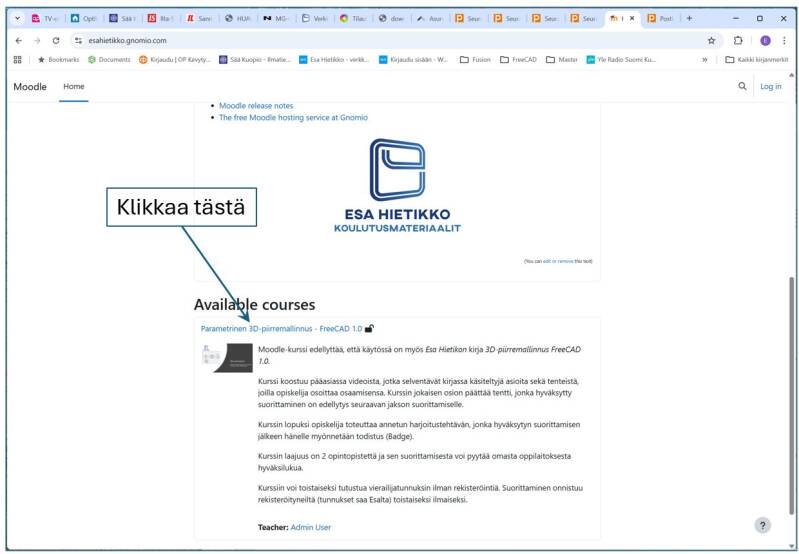Click the Esa Hietikko Koulutusmateriaalit logo

397,186
